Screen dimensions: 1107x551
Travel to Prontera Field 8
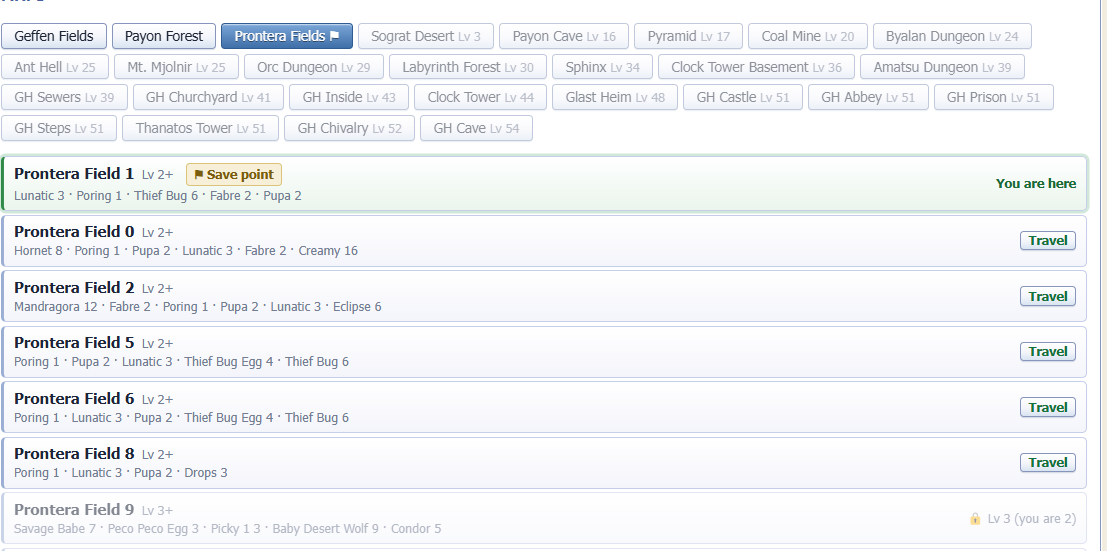point(1048,463)
